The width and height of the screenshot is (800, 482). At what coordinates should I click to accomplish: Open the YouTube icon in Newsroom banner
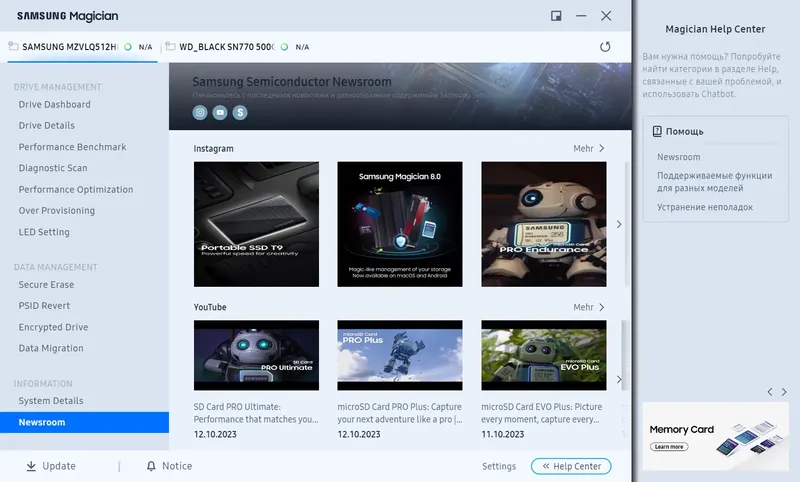click(220, 112)
